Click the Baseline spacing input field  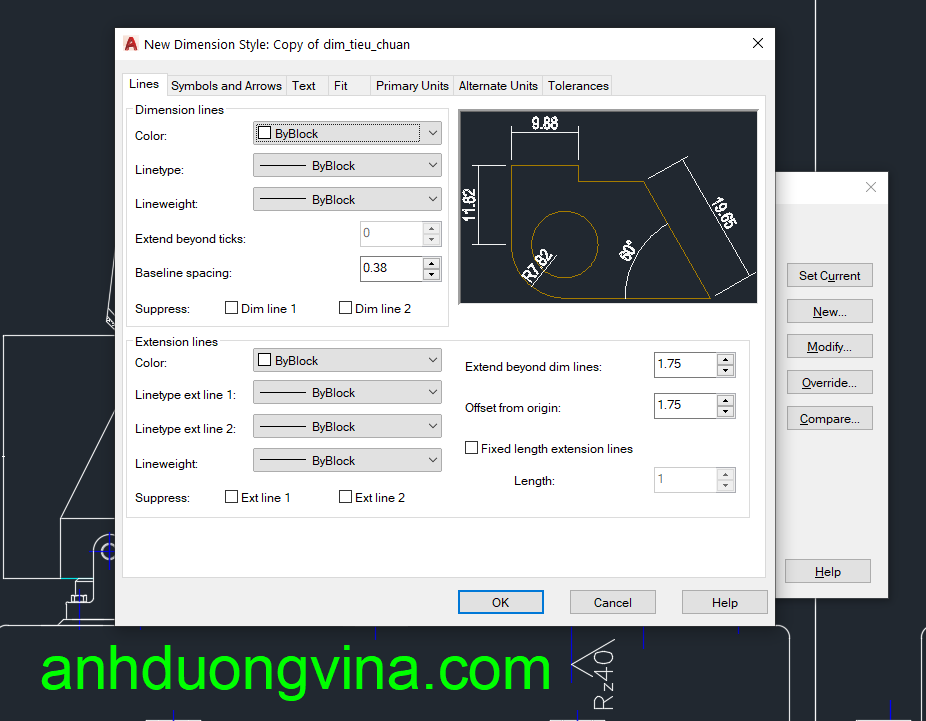coord(390,268)
